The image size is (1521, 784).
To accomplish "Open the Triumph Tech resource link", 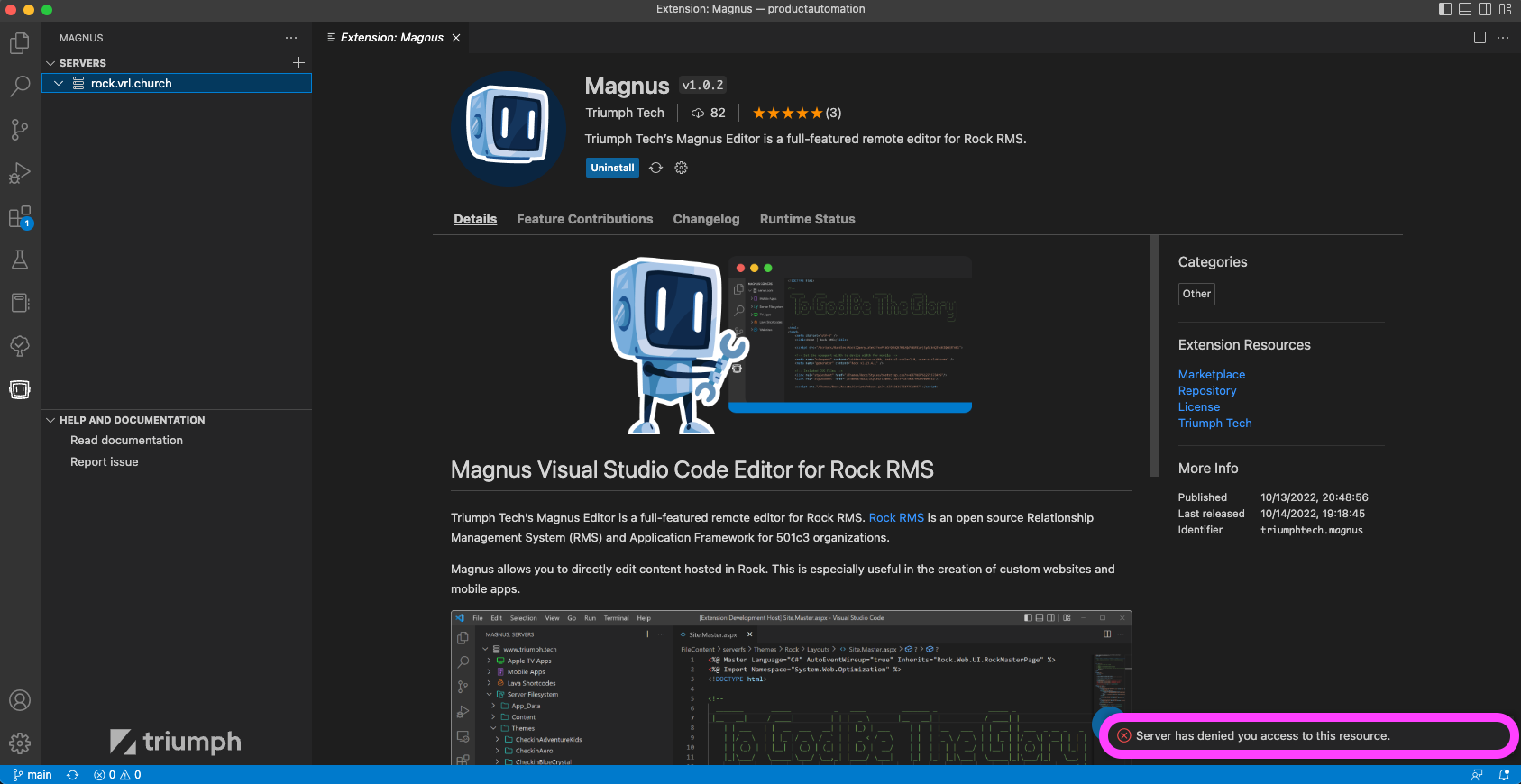I will point(1214,424).
